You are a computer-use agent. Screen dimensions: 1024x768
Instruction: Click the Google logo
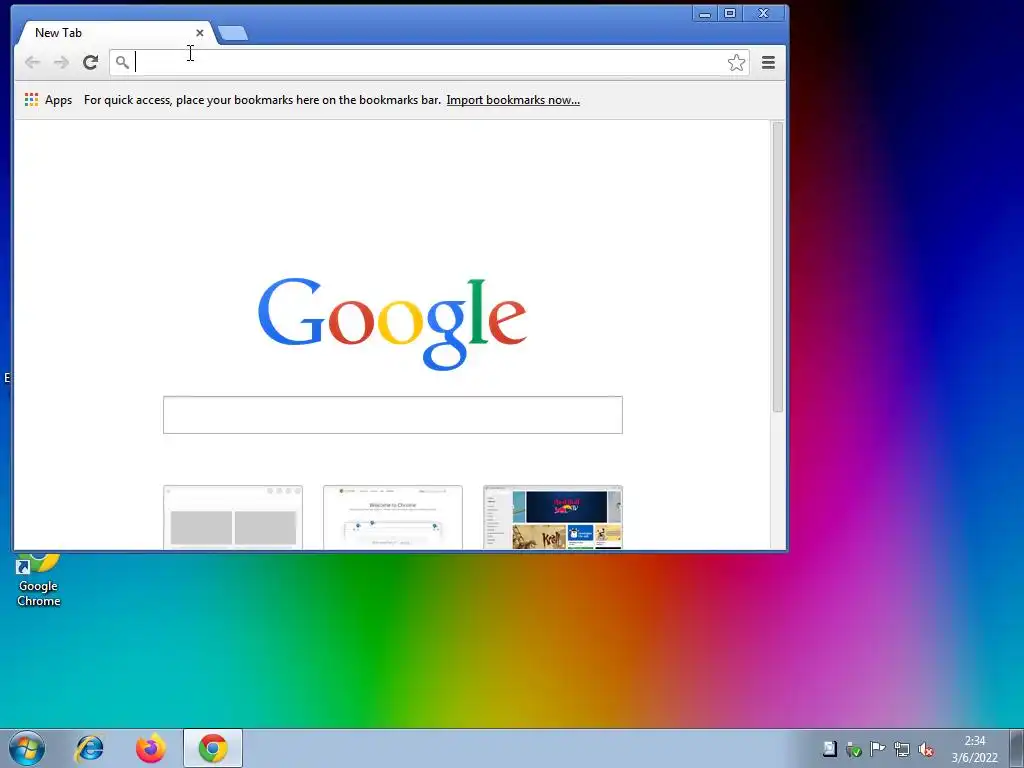392,323
